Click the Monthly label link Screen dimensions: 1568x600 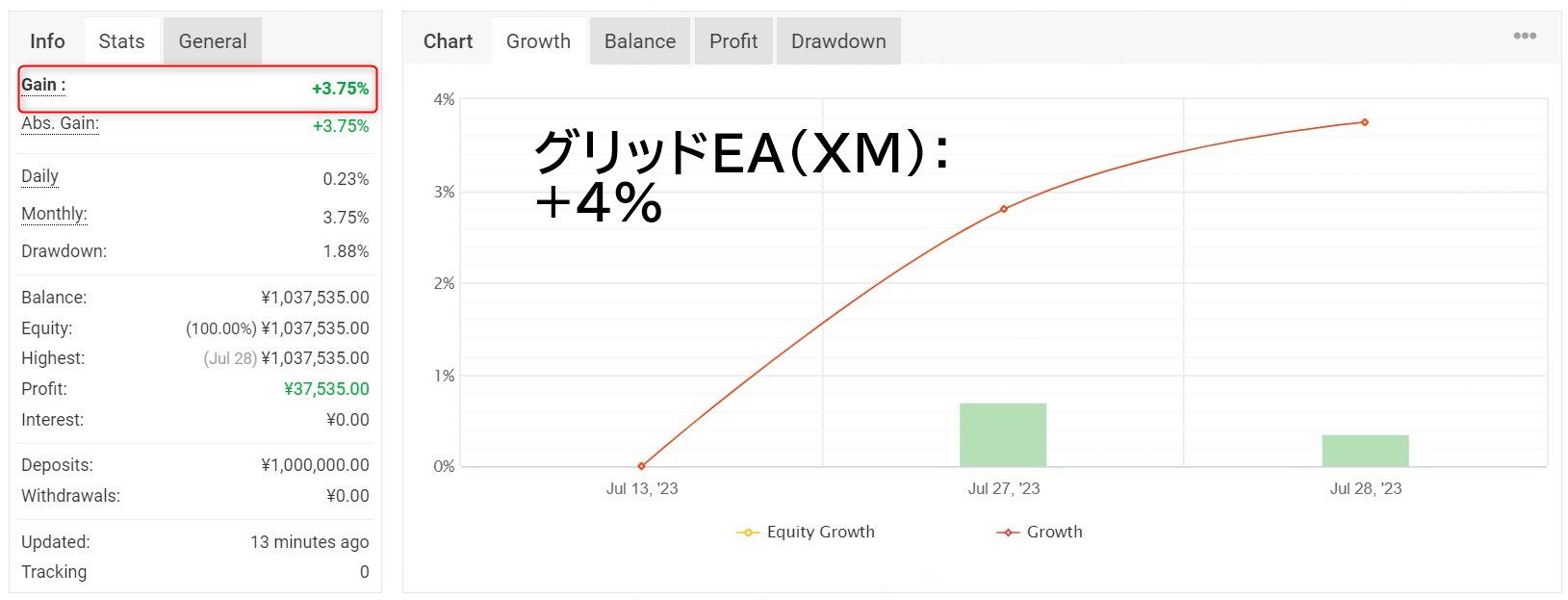(x=54, y=214)
